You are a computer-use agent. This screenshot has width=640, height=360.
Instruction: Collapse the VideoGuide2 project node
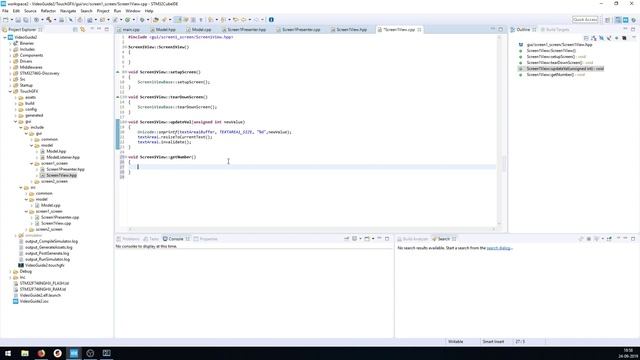click(x=5, y=37)
